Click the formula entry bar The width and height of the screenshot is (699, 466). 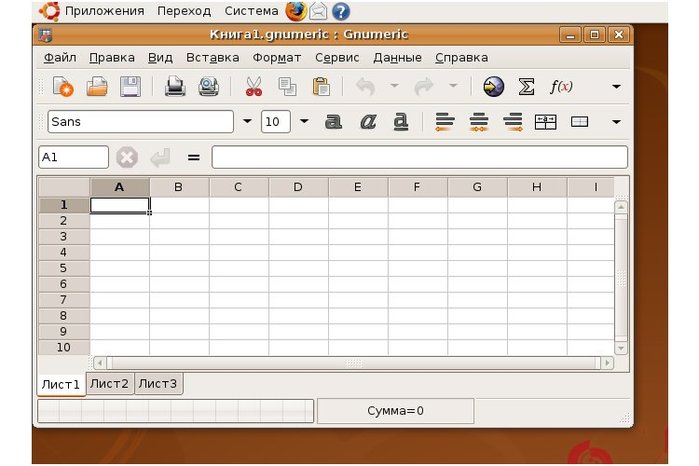[x=419, y=157]
